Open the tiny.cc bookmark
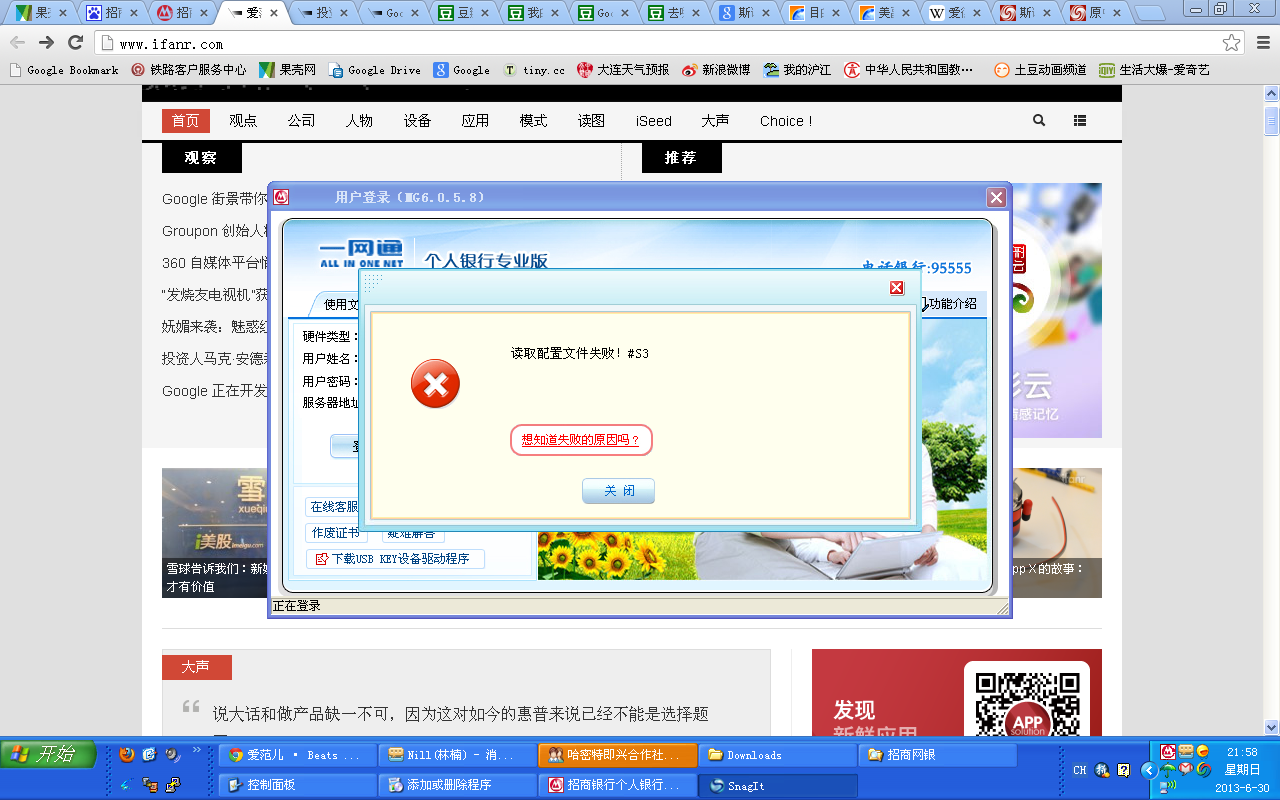The image size is (1280, 800). click(x=534, y=70)
